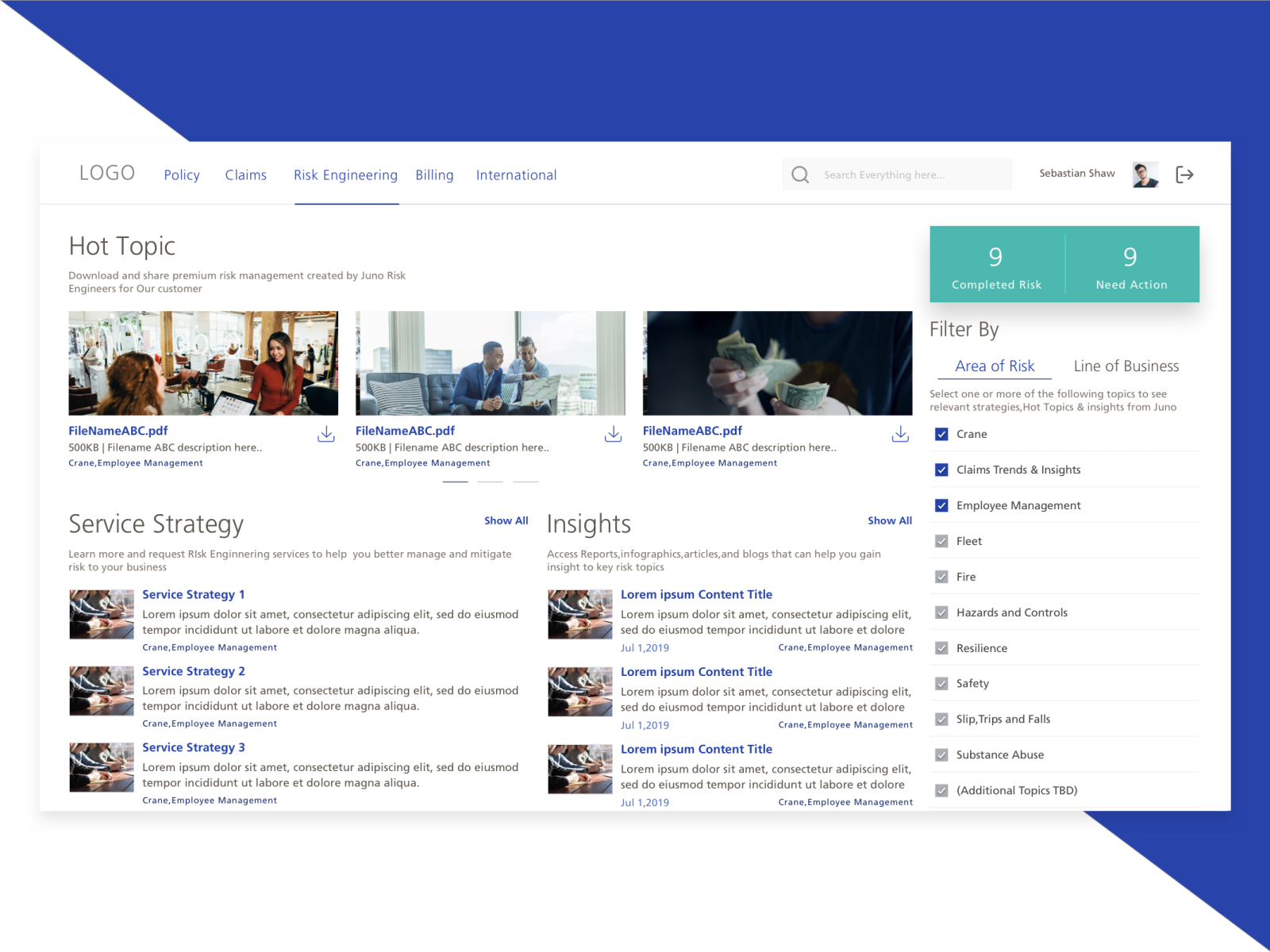
Task: Expand all Service Strategy items via Show All
Action: [506, 520]
